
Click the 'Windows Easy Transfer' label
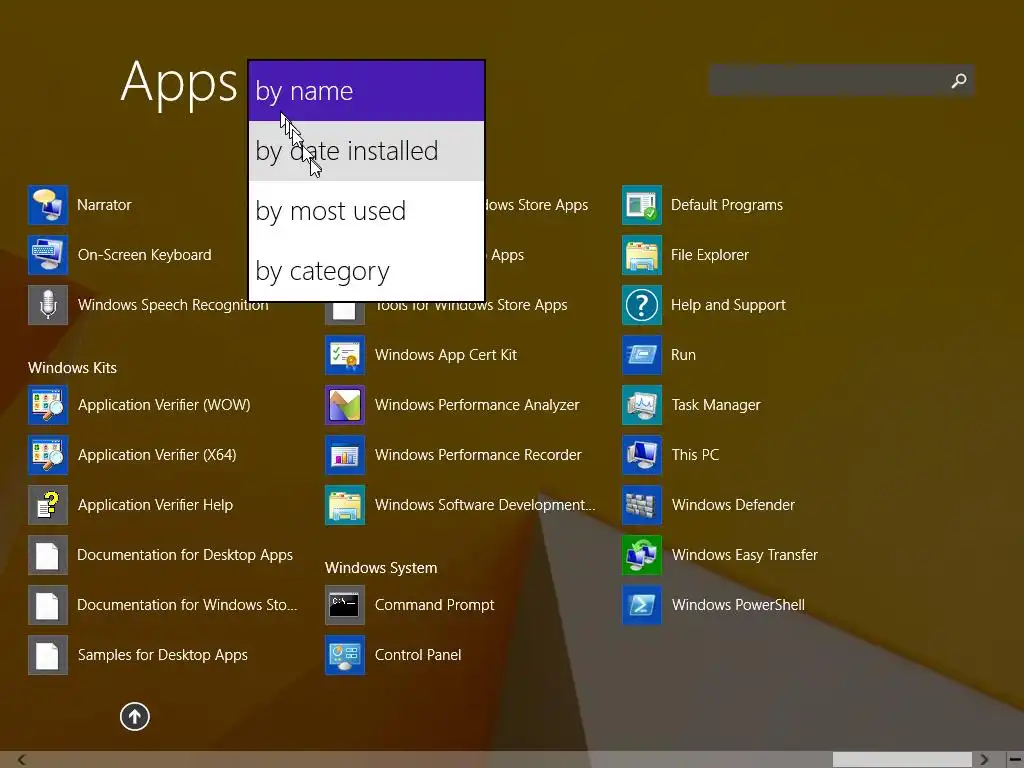coord(744,555)
